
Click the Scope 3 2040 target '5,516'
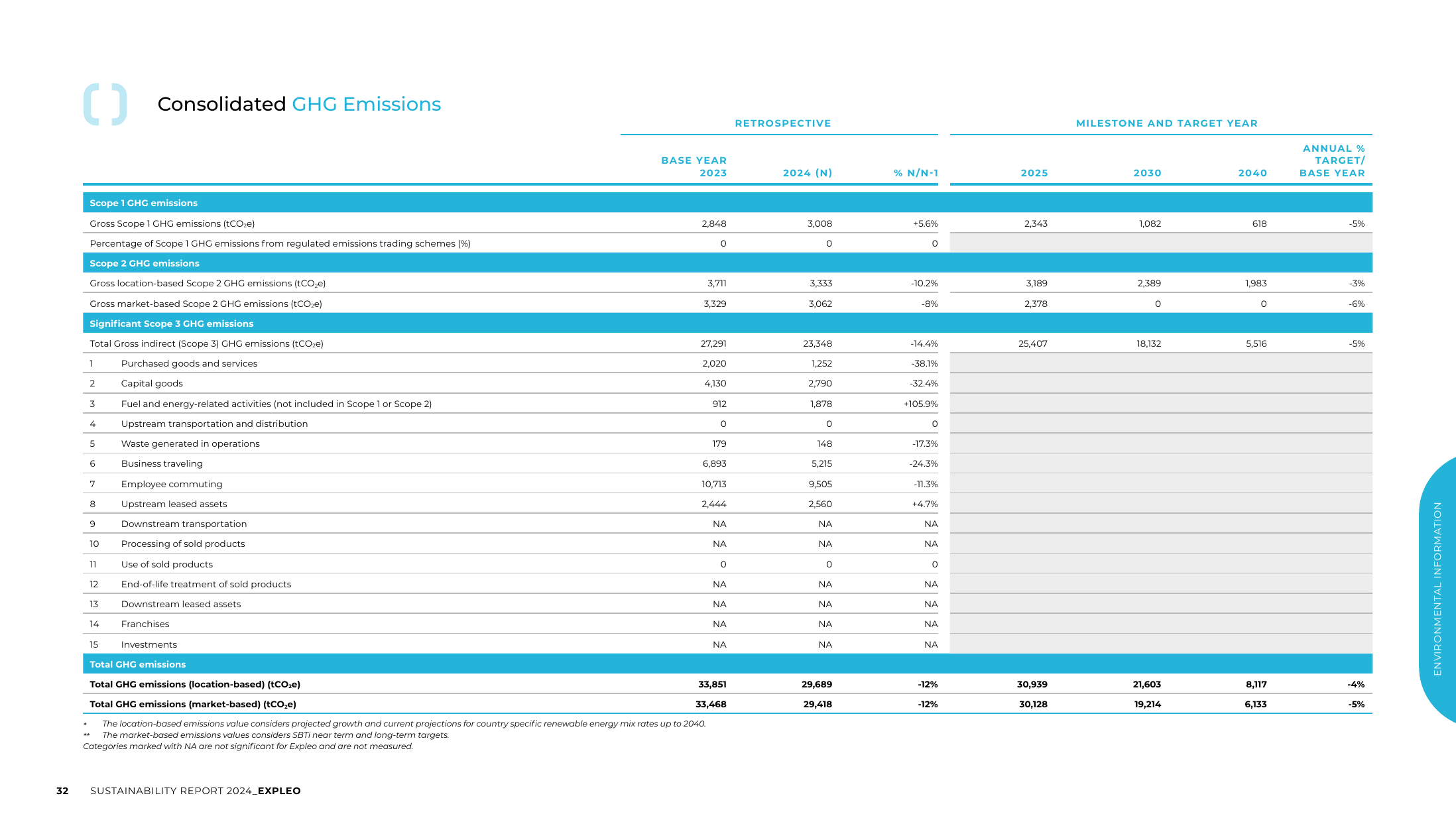1256,344
